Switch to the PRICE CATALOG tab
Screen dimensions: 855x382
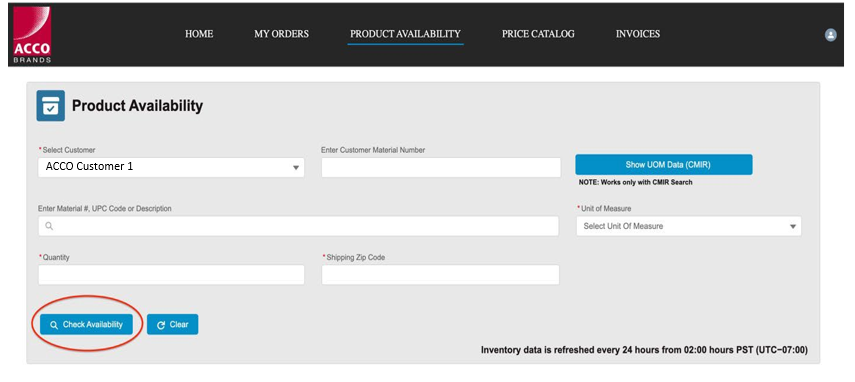pyautogui.click(x=538, y=34)
